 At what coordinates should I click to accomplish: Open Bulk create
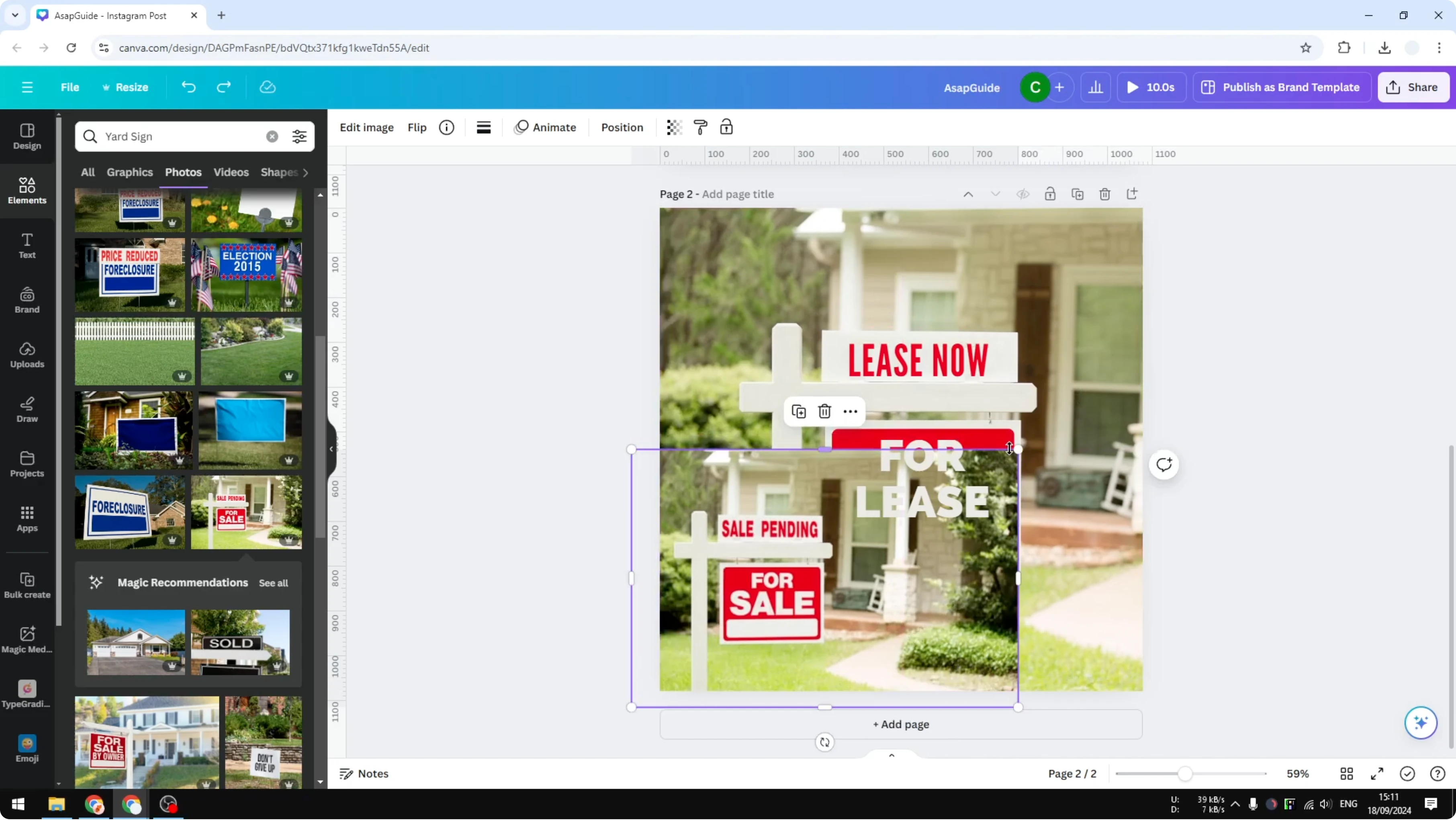[27, 585]
